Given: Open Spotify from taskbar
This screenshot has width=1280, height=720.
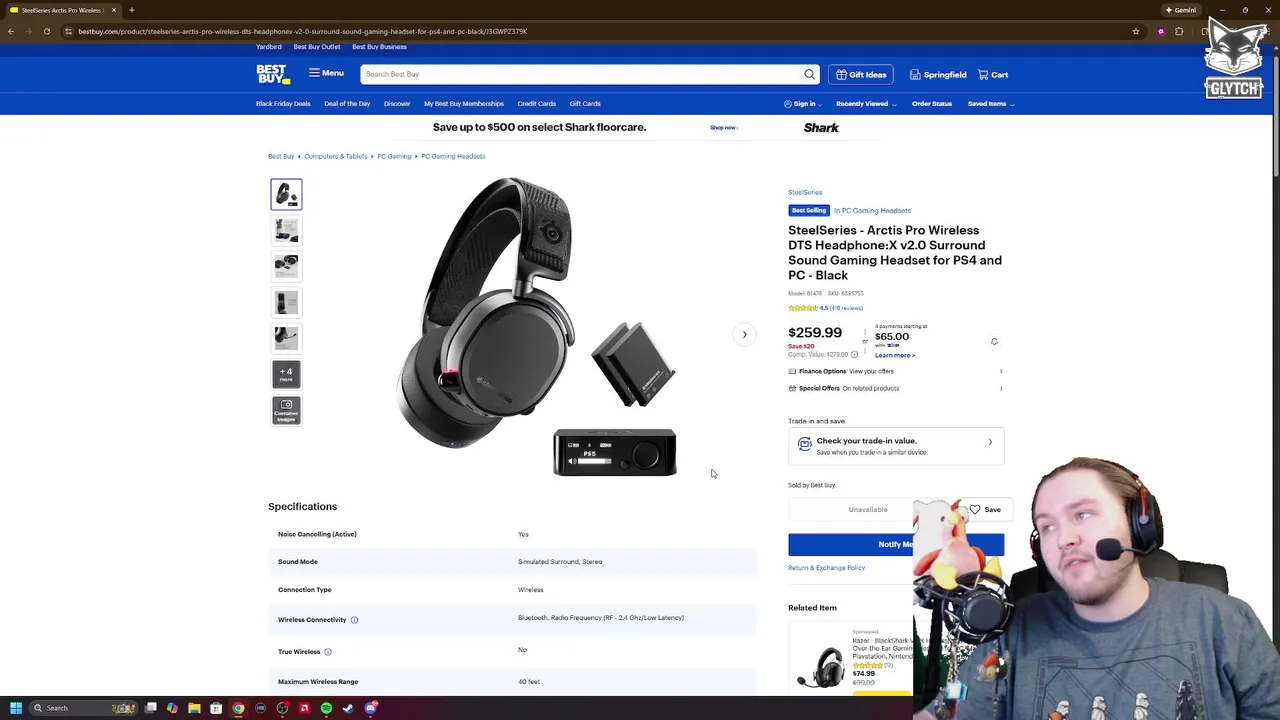Looking at the screenshot, I should point(326,708).
